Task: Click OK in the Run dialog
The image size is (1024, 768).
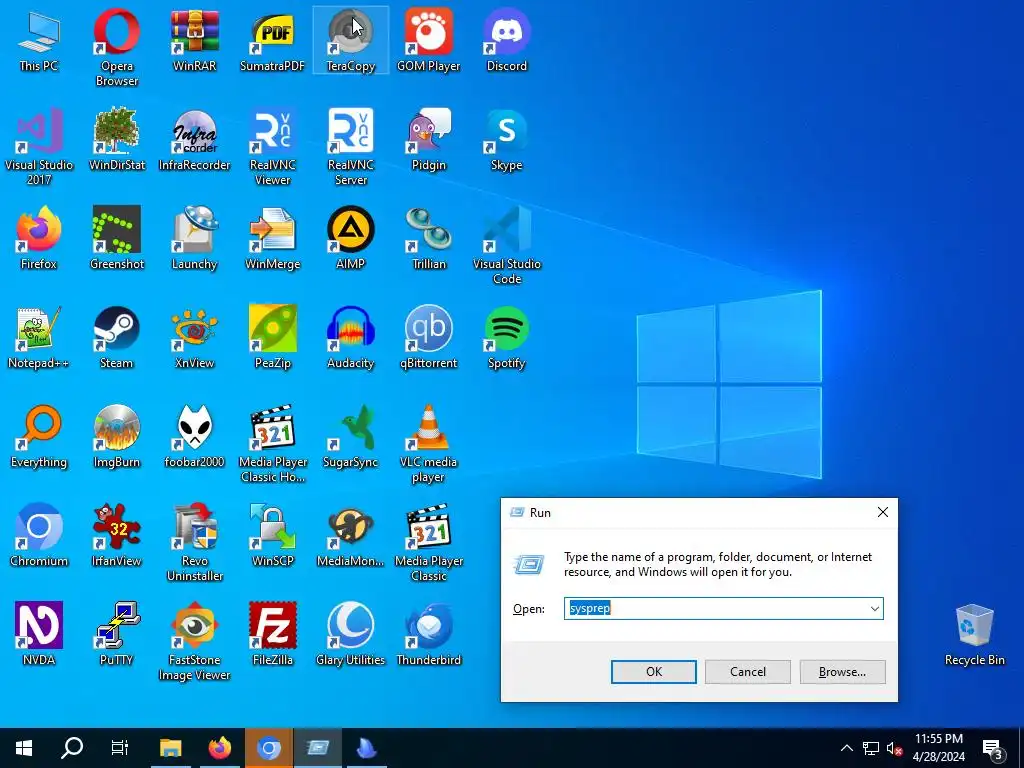Action: [x=654, y=672]
